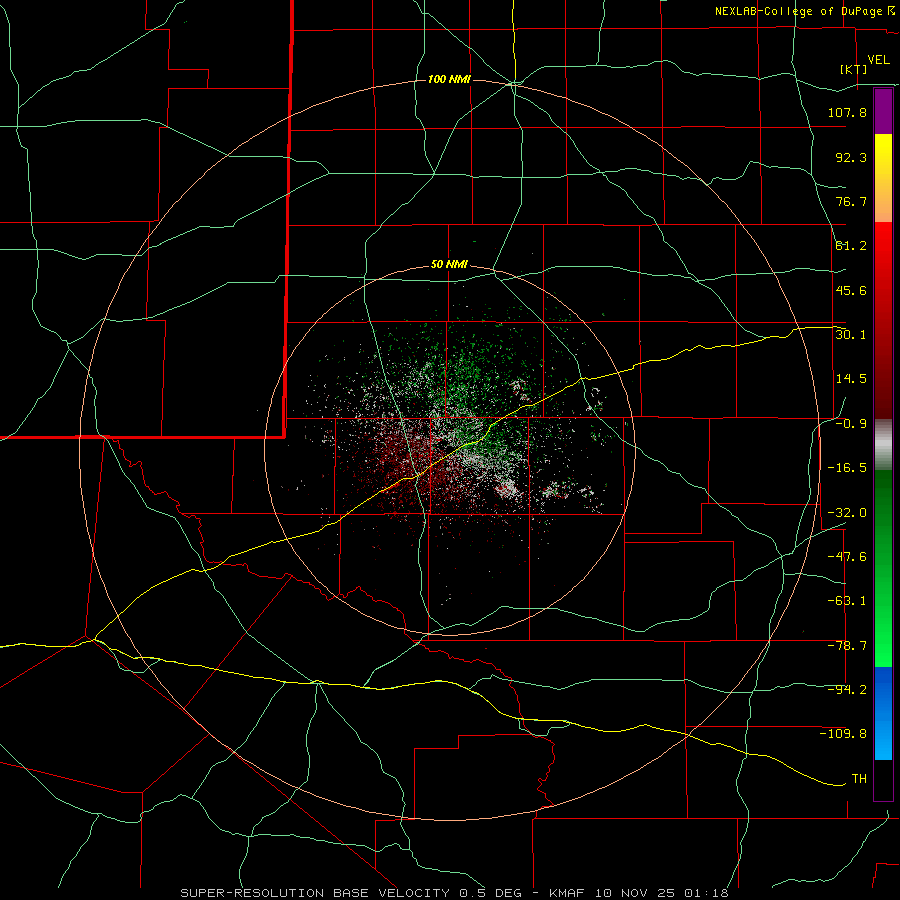The image size is (900, 900).
Task: Click the [KT] units label
Action: coord(853,69)
